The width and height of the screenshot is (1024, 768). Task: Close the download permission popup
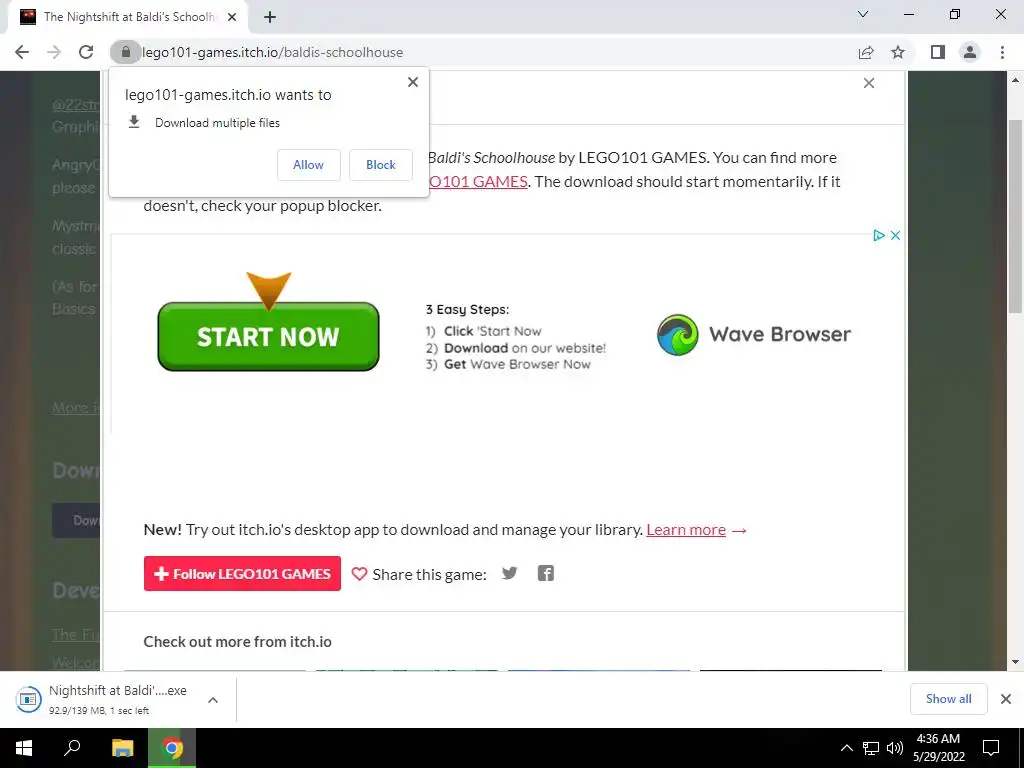tap(413, 82)
